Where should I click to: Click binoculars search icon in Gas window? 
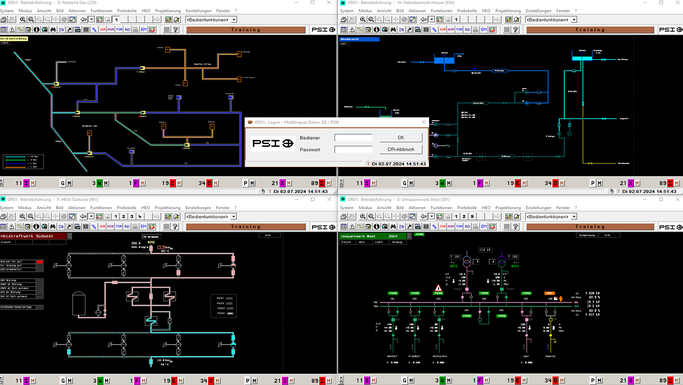click(x=53, y=30)
